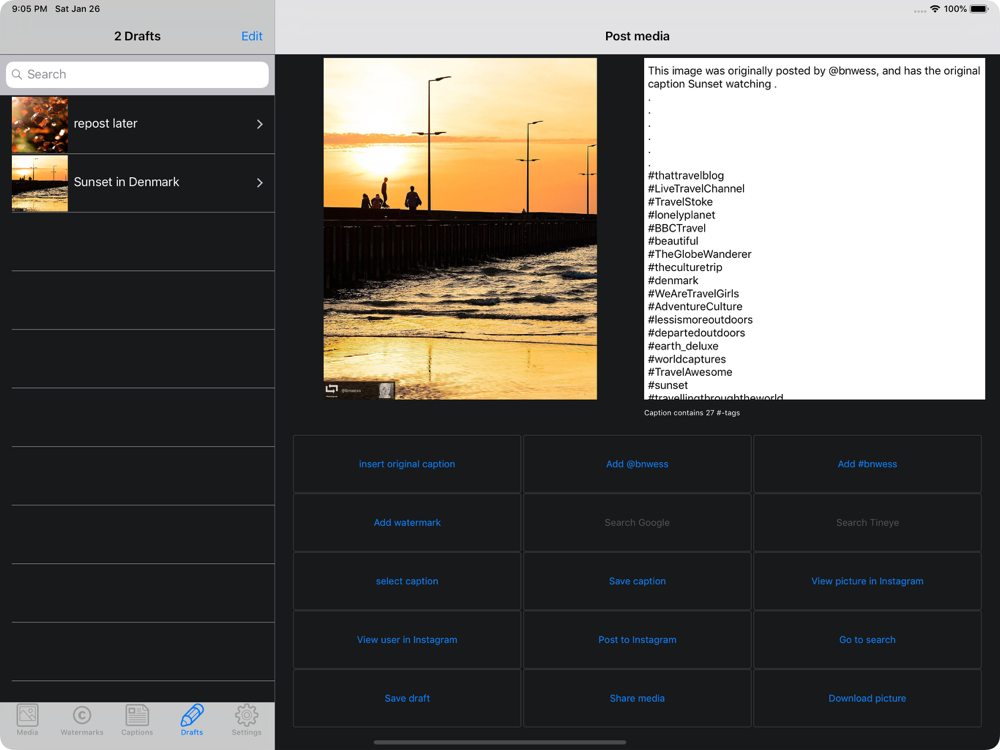Tap 'Add @bnwess' button

[637, 464]
